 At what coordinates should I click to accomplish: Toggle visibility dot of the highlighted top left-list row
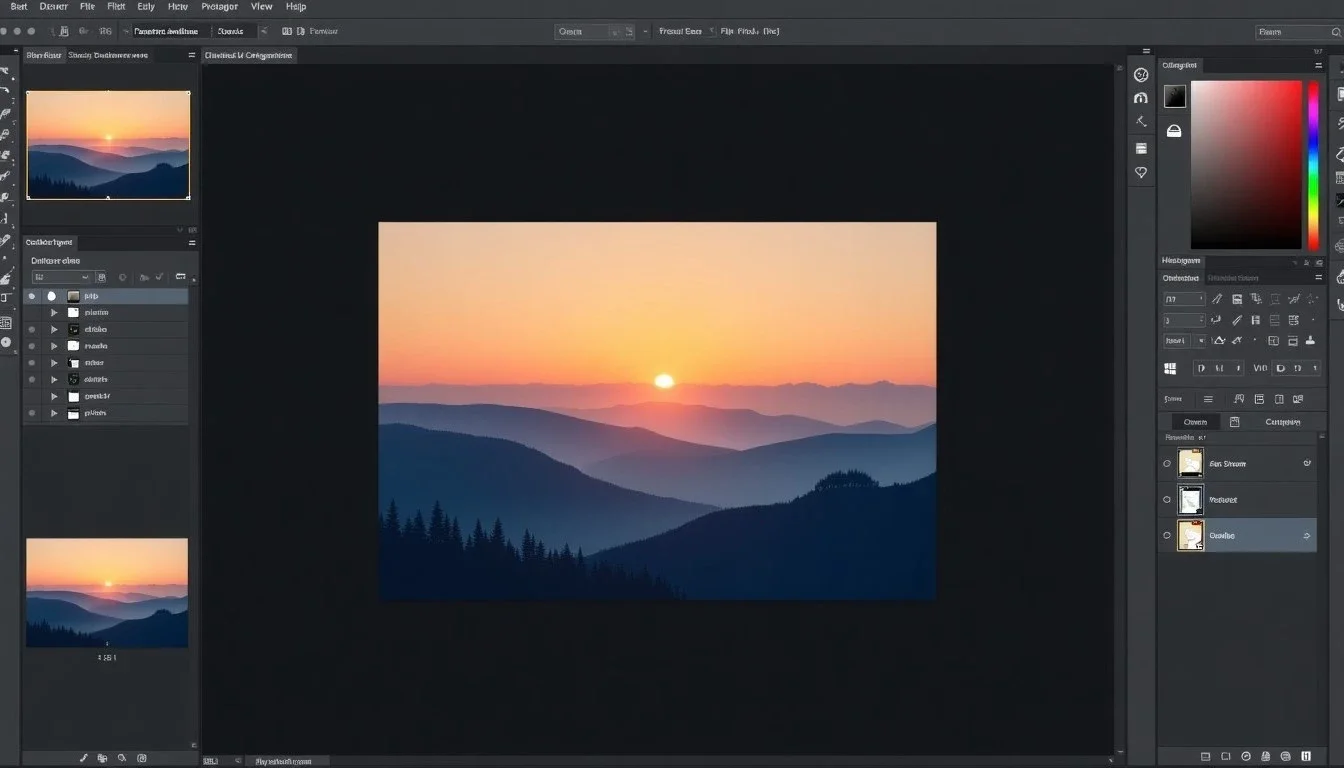point(31,296)
